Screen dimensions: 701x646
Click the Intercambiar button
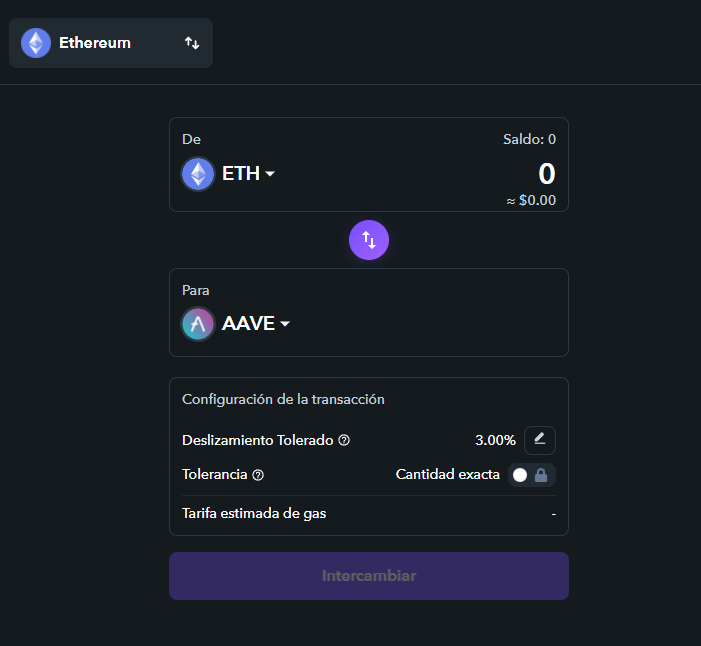369,576
